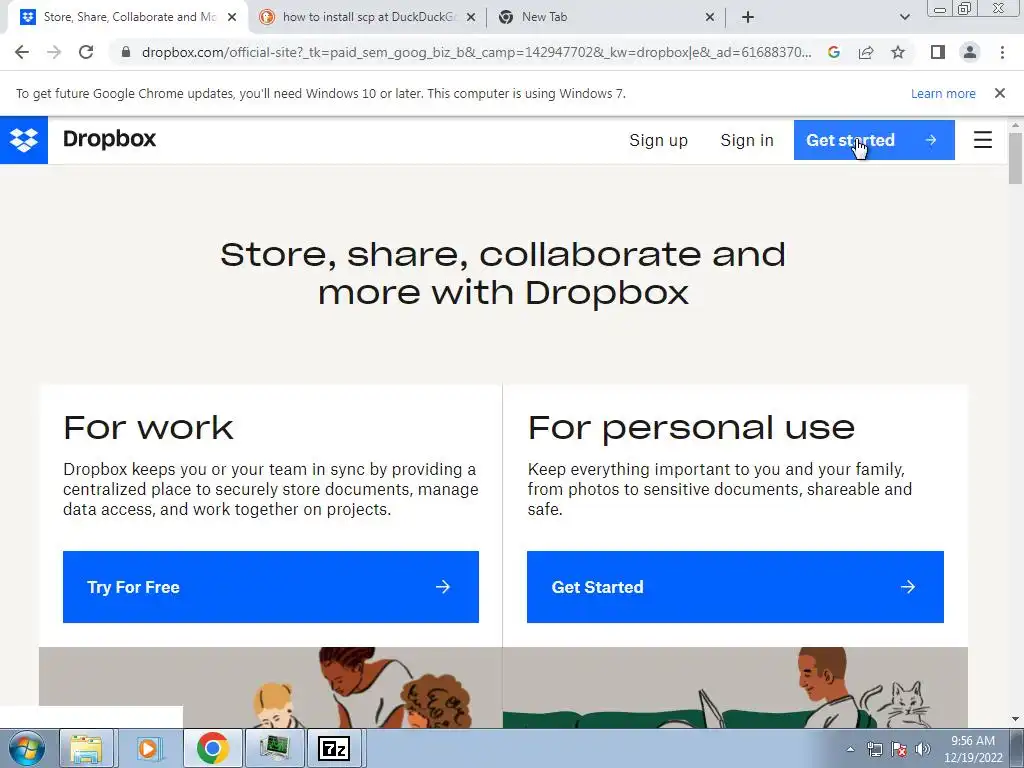Open Windows Explorer from taskbar

[x=86, y=748]
